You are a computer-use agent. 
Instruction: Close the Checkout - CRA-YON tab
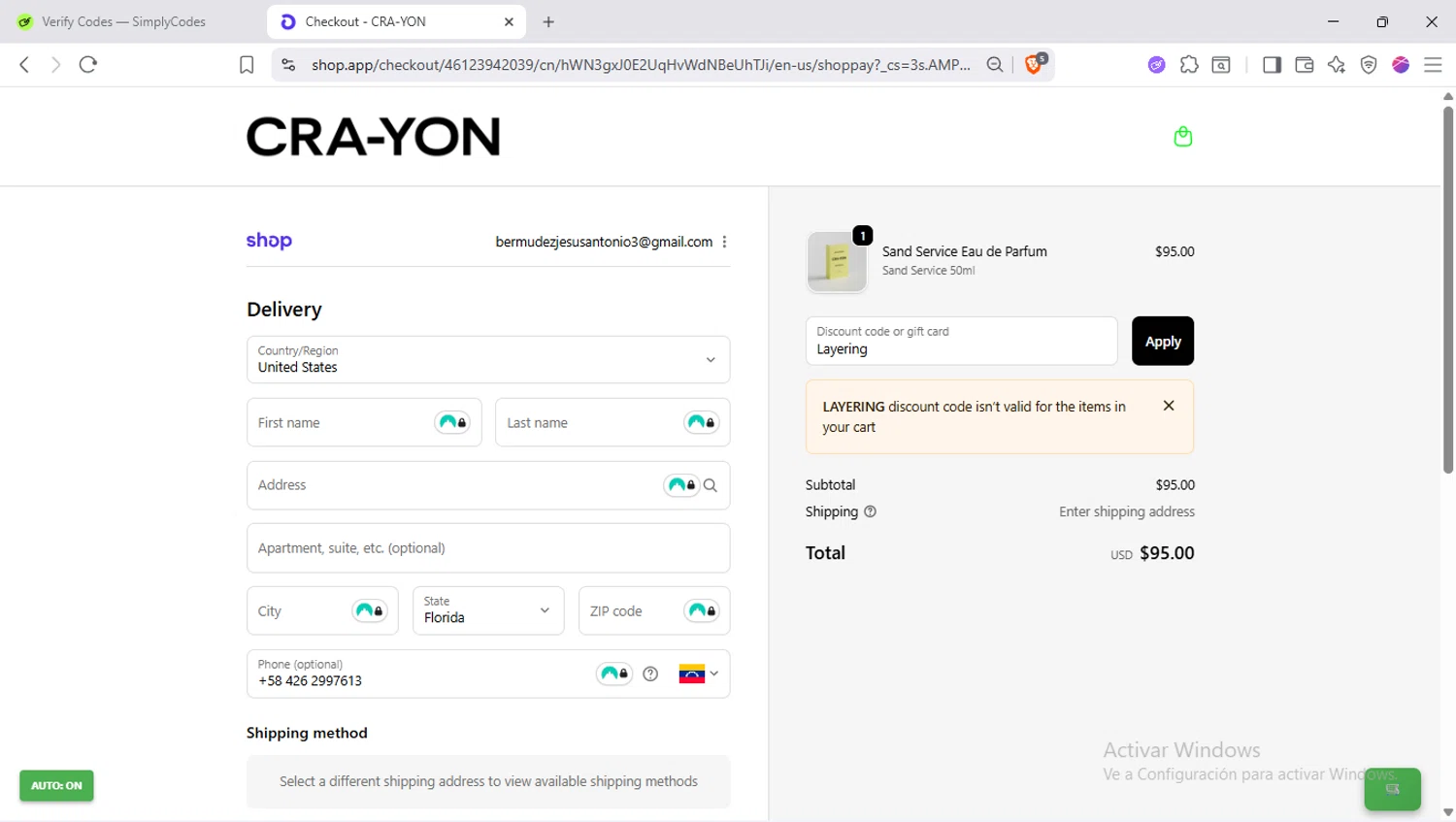509,21
